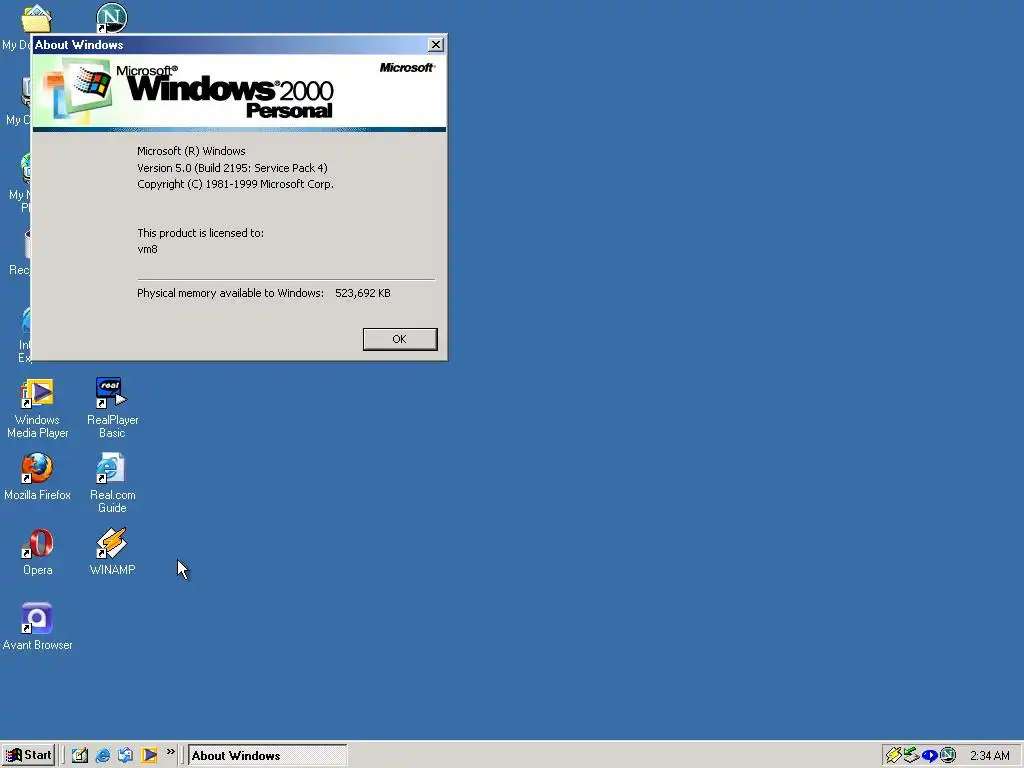
Task: Select the Mozilla Firefox desktop icon
Action: 37,477
